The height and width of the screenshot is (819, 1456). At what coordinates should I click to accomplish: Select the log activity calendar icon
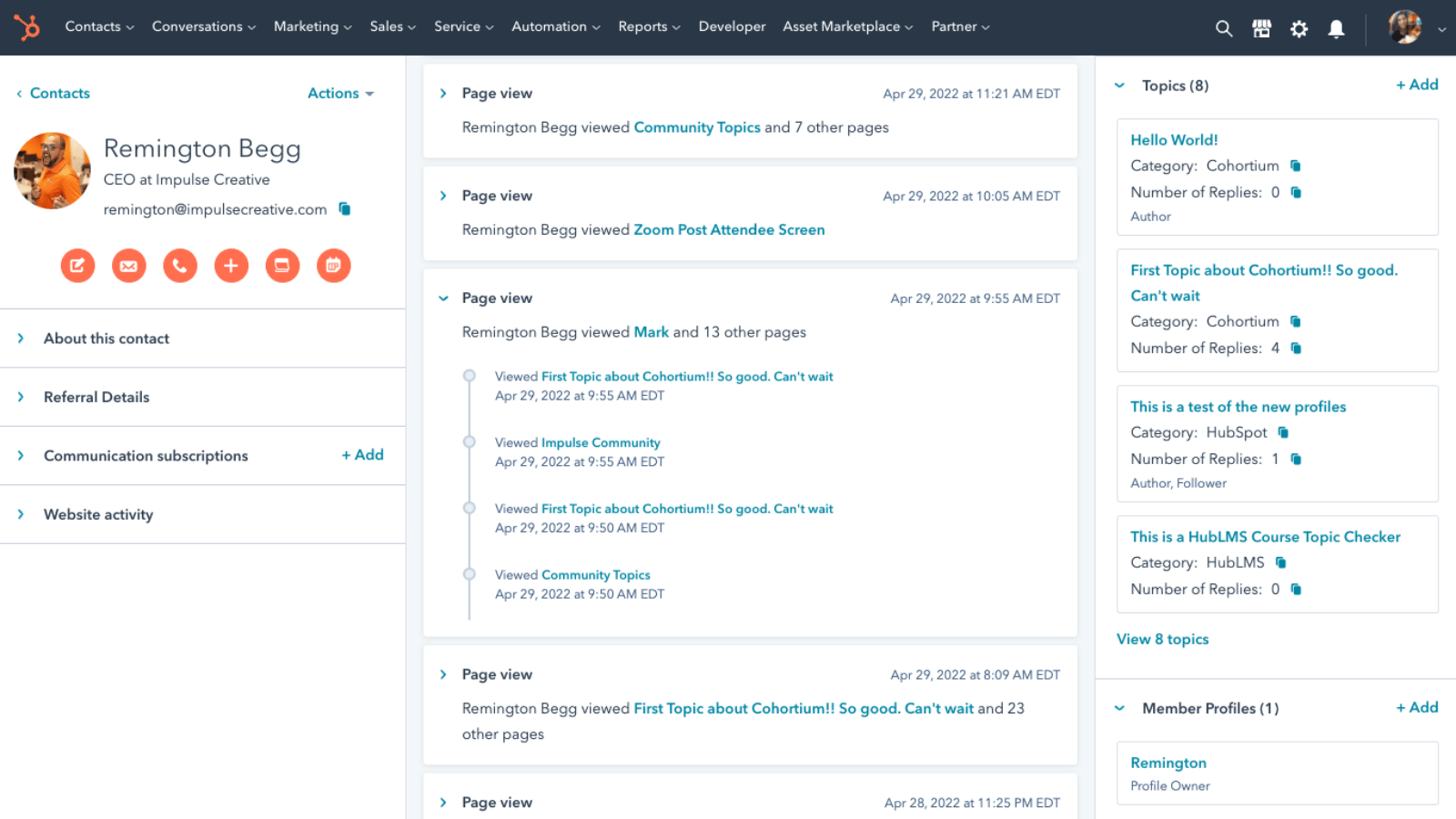(334, 266)
